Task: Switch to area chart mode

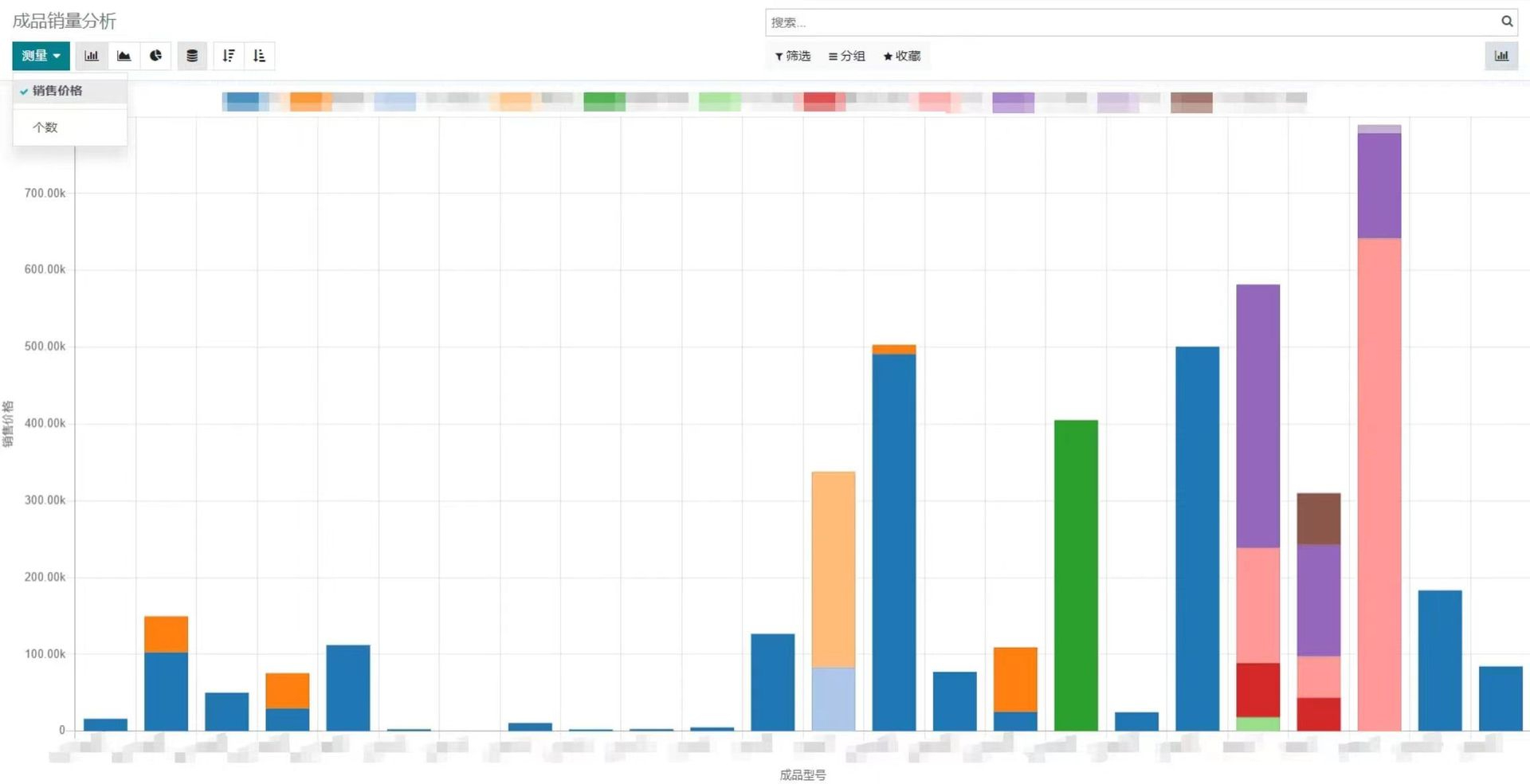Action: point(124,56)
